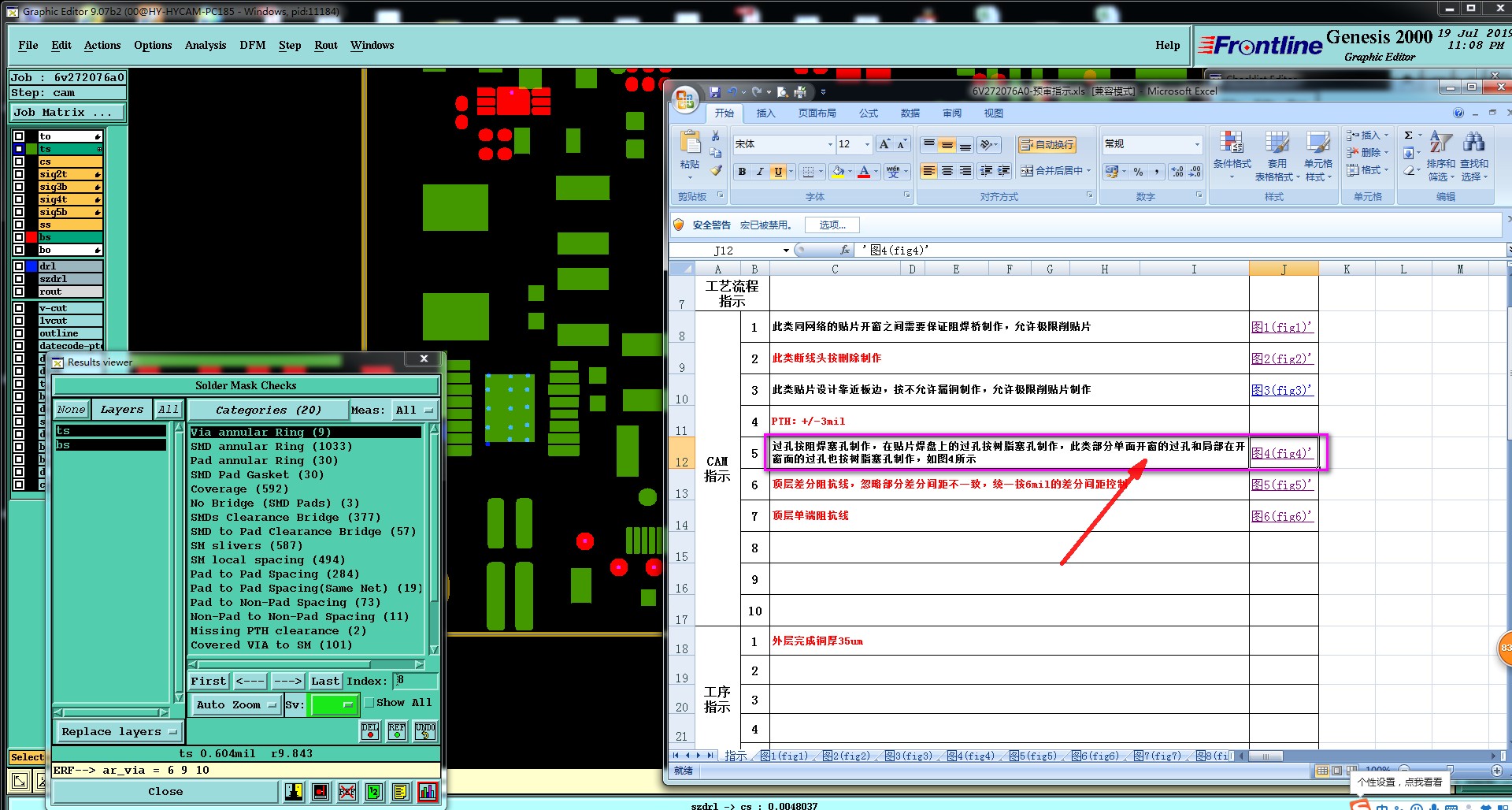This screenshot has height=810, width=1512.
Task: Toggle the checkbox beside layer 'rout'
Action: (19, 292)
